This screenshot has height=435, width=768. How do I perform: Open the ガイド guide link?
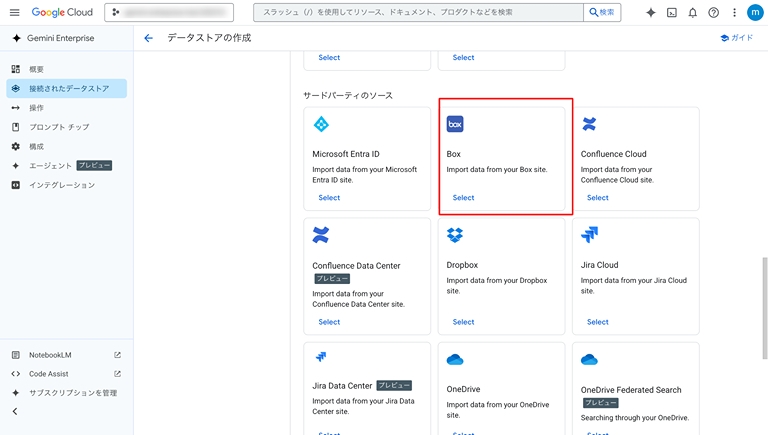click(736, 38)
